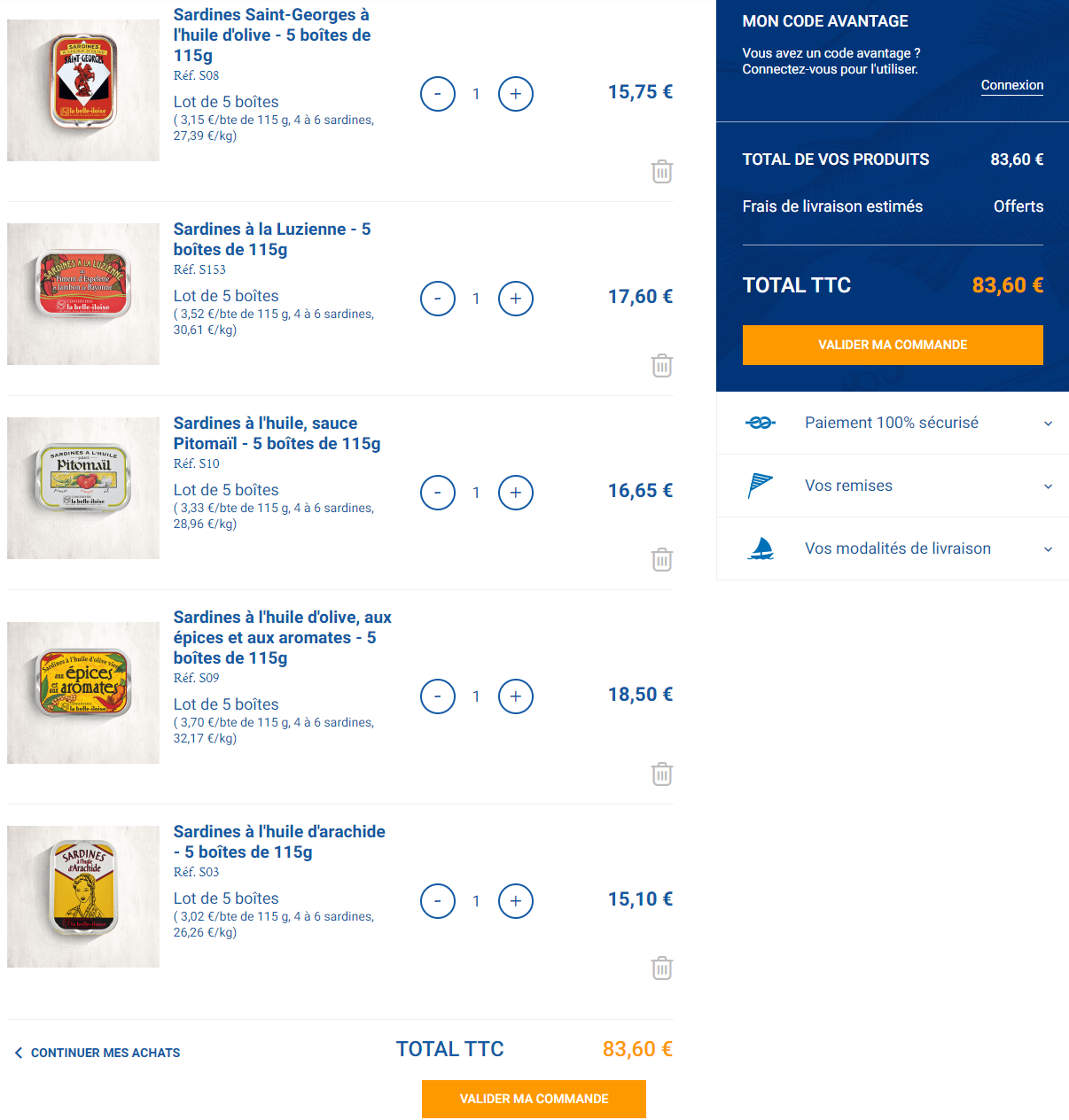Click the bottom Valider ma commande button
The width and height of the screenshot is (1069, 1120).
coord(534,1099)
